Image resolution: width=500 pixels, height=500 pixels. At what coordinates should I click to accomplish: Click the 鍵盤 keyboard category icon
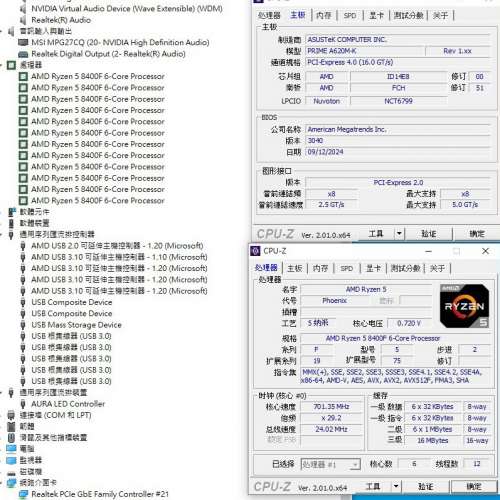click(11, 426)
